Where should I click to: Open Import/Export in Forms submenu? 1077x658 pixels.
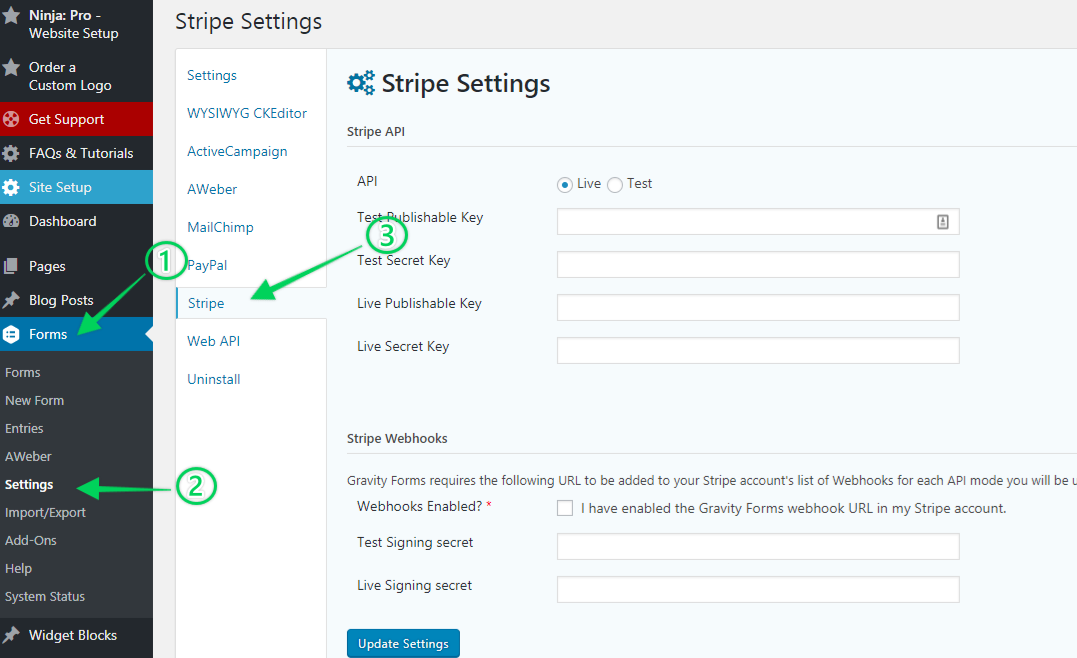pos(45,513)
